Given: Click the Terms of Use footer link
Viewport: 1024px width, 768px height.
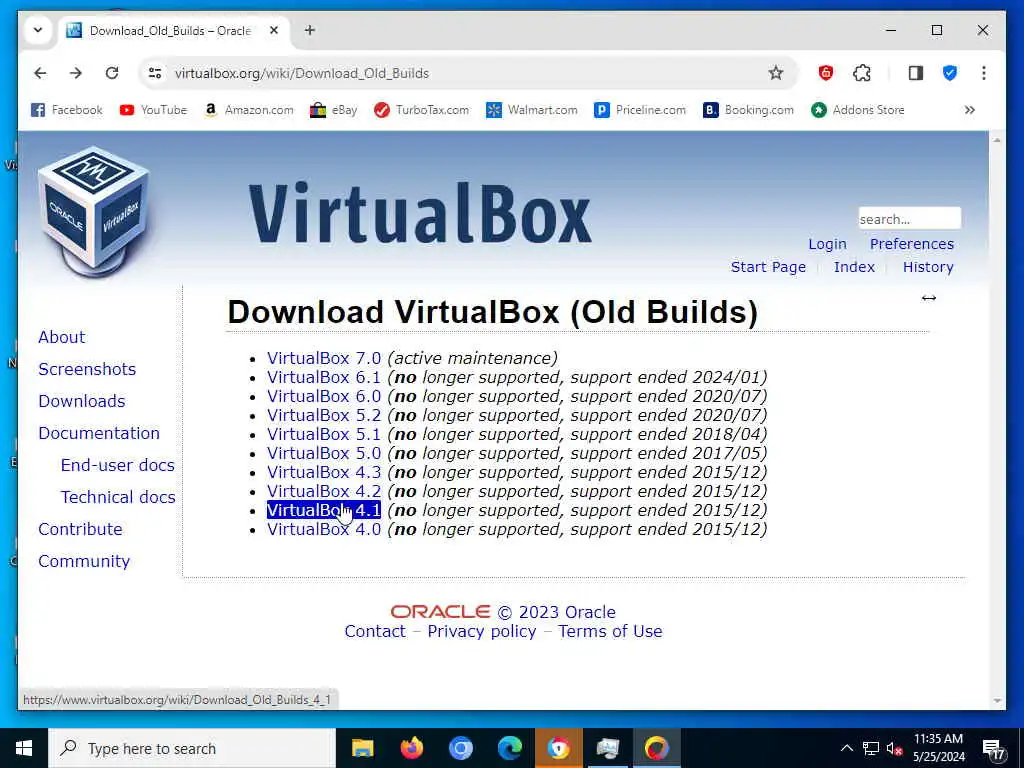Looking at the screenshot, I should point(610,632).
